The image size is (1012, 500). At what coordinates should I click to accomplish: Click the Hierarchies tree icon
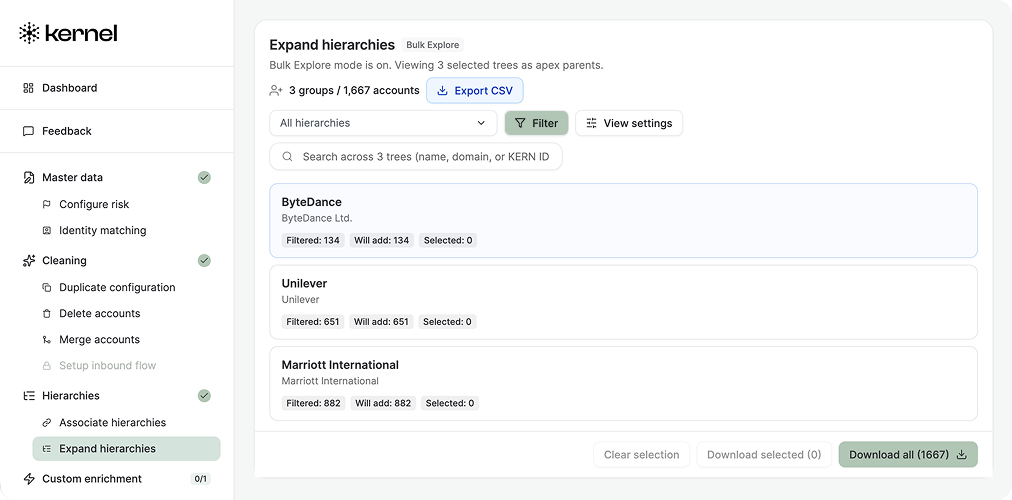coord(28,395)
